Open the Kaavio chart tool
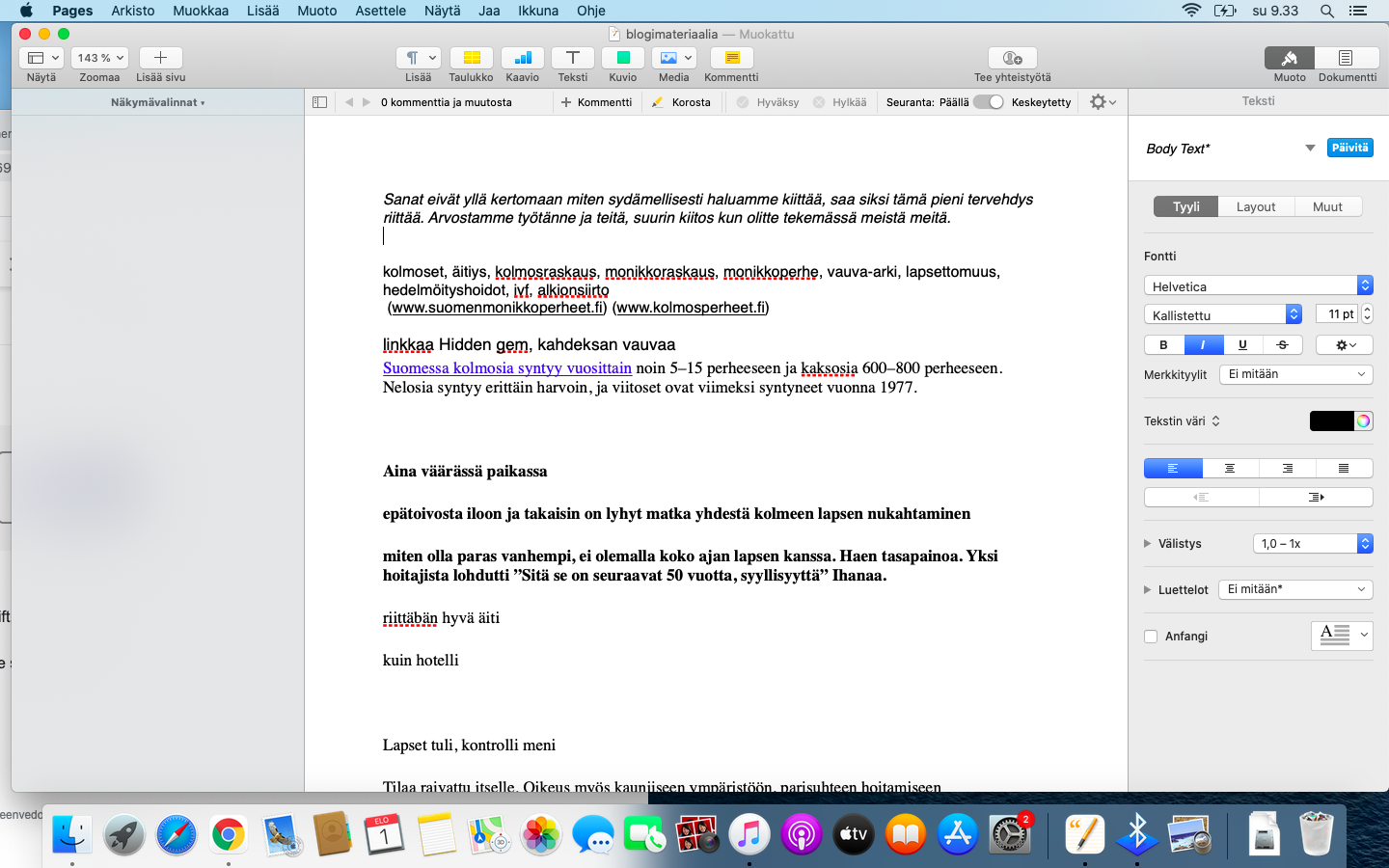 coord(522,59)
